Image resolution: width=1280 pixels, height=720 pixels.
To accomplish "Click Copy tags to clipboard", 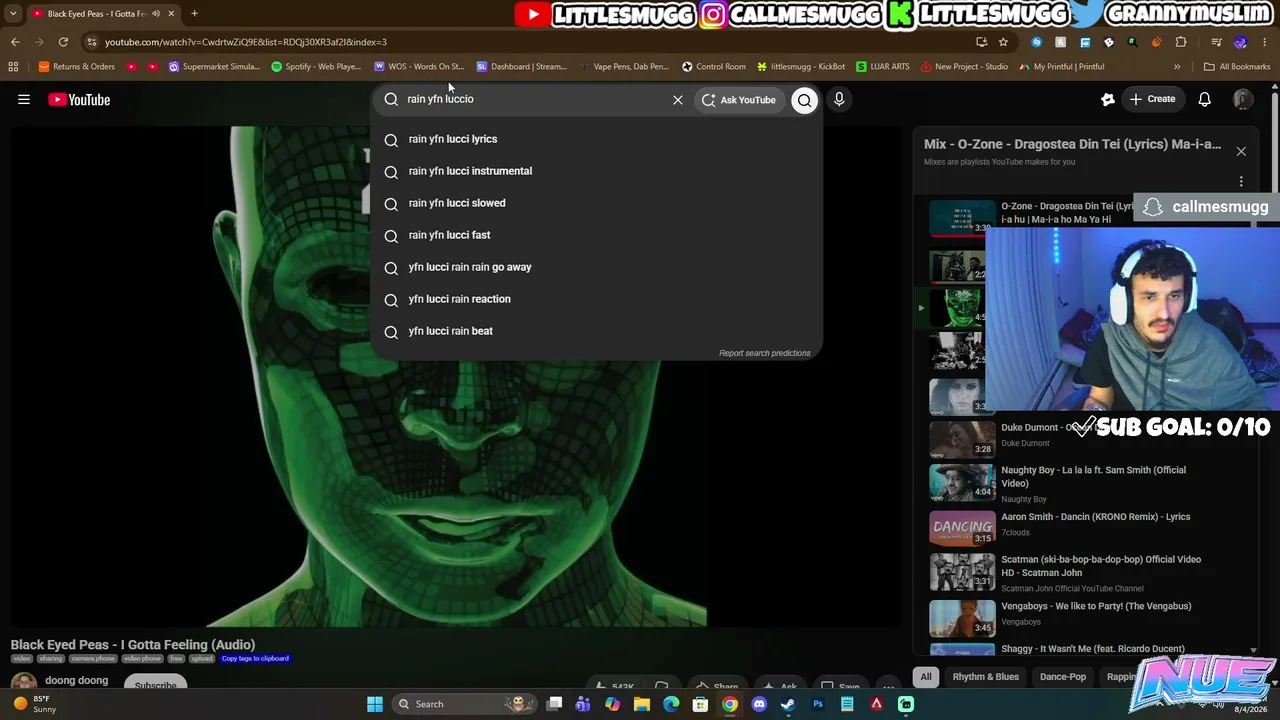I will (255, 659).
